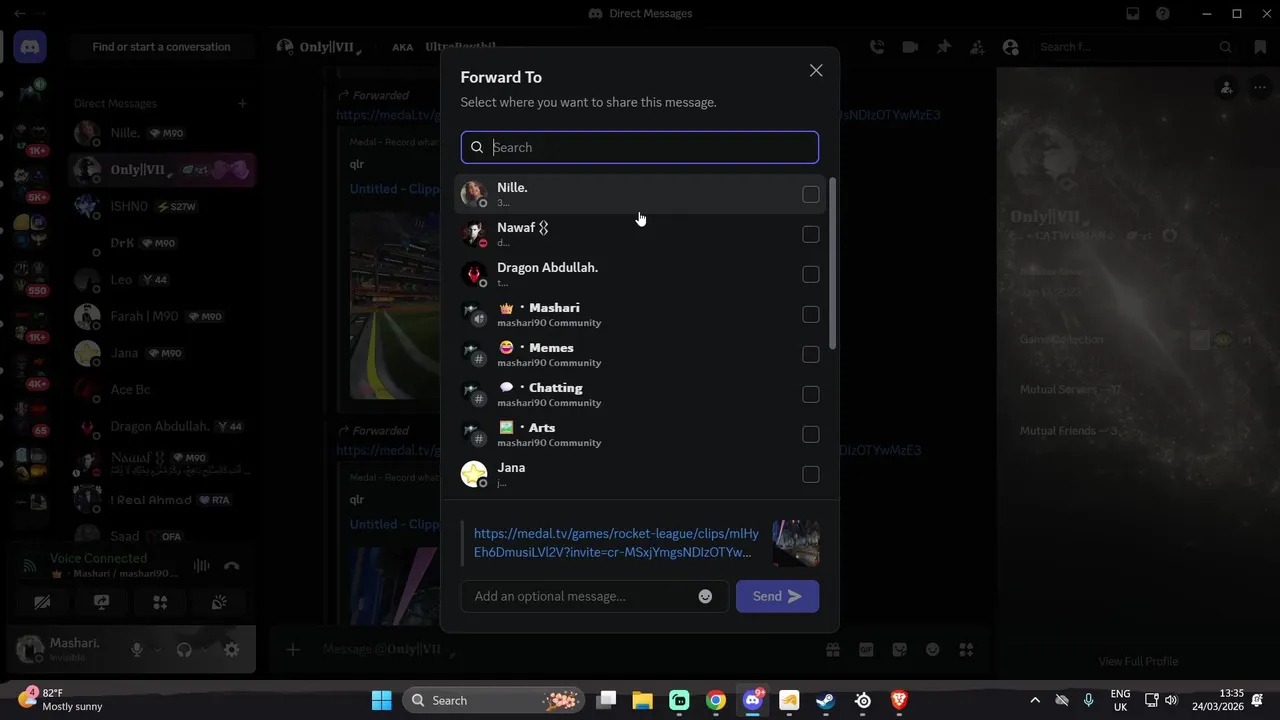Open Steam from the taskbar

coord(825,700)
